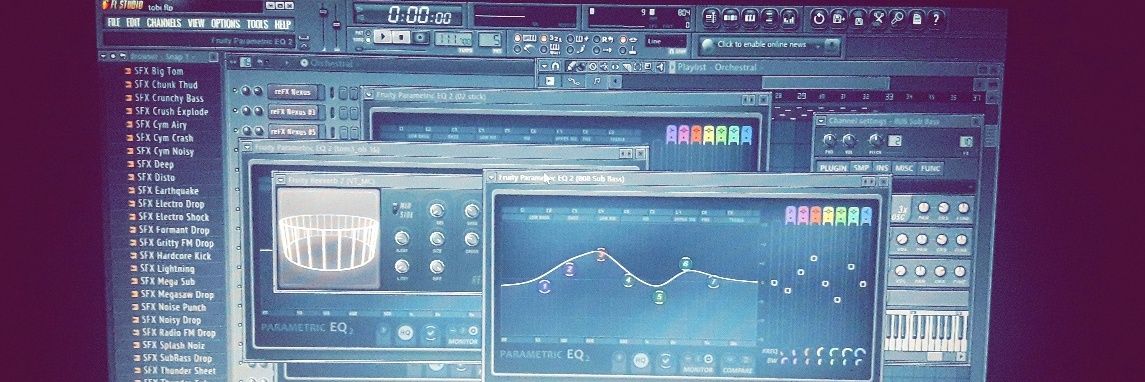Toggle mute light on first reFX Nexus channel

click(234, 91)
